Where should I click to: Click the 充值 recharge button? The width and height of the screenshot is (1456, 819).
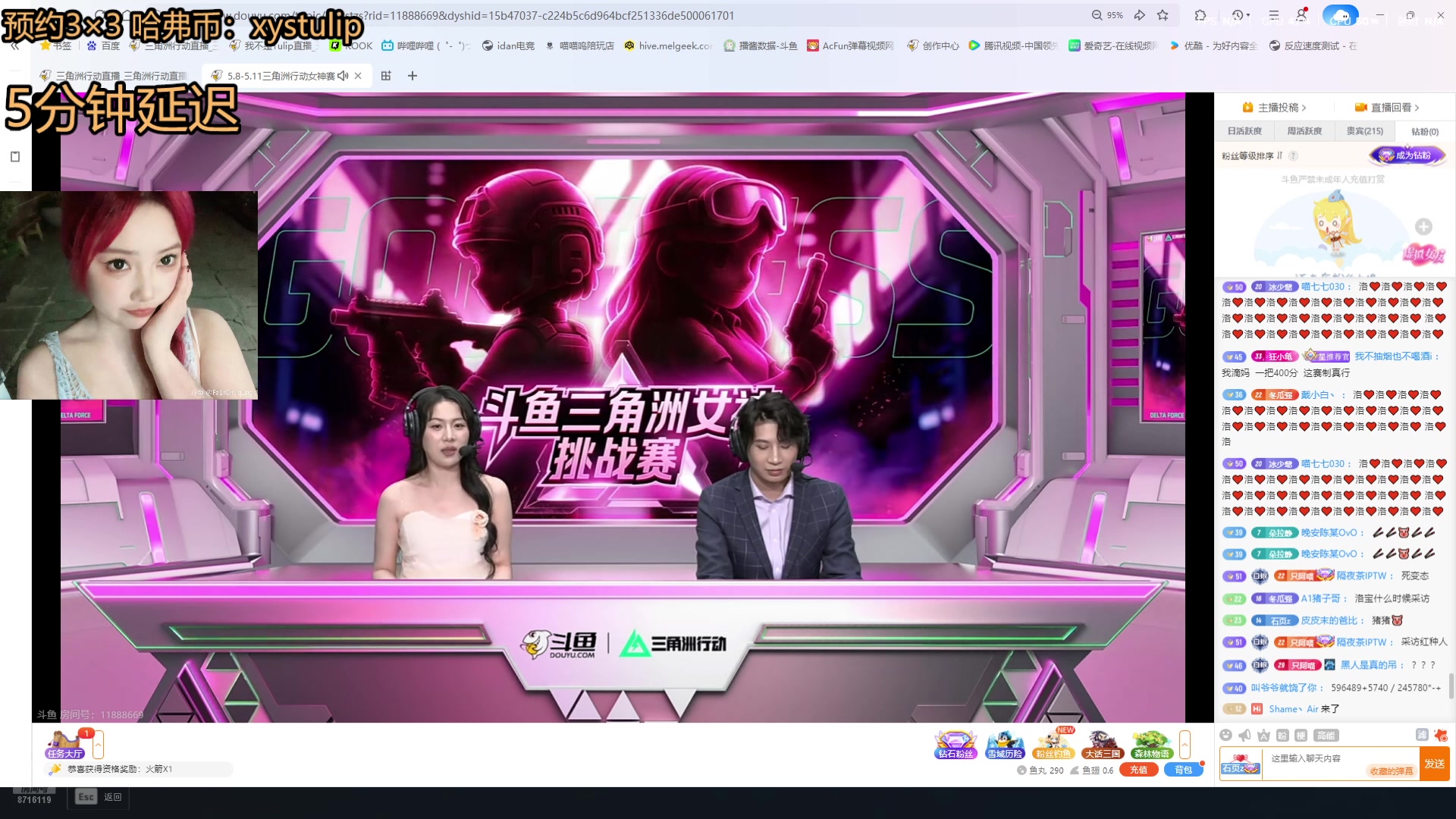[x=1138, y=770]
